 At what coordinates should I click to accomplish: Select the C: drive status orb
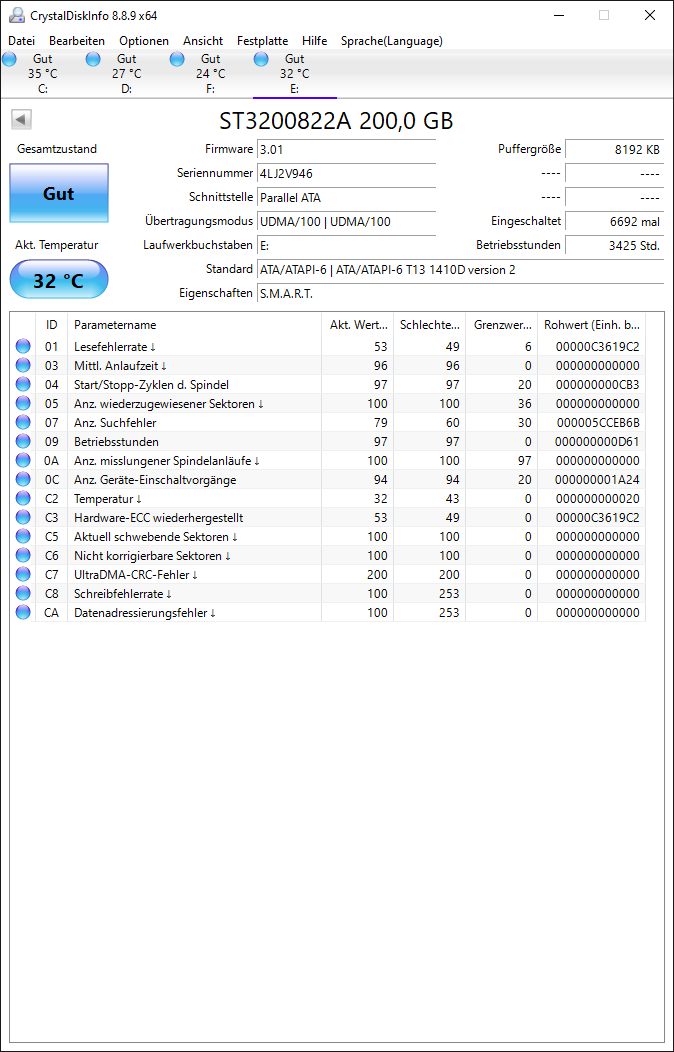click(9, 59)
